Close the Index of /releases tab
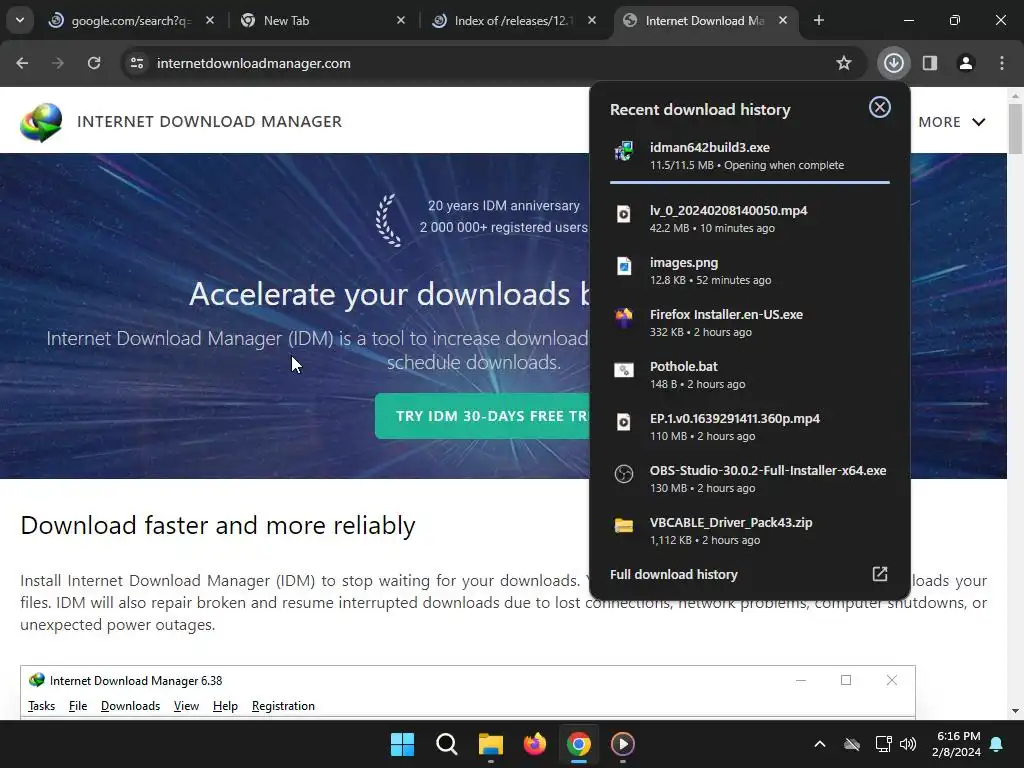Viewport: 1024px width, 768px height. [x=592, y=20]
